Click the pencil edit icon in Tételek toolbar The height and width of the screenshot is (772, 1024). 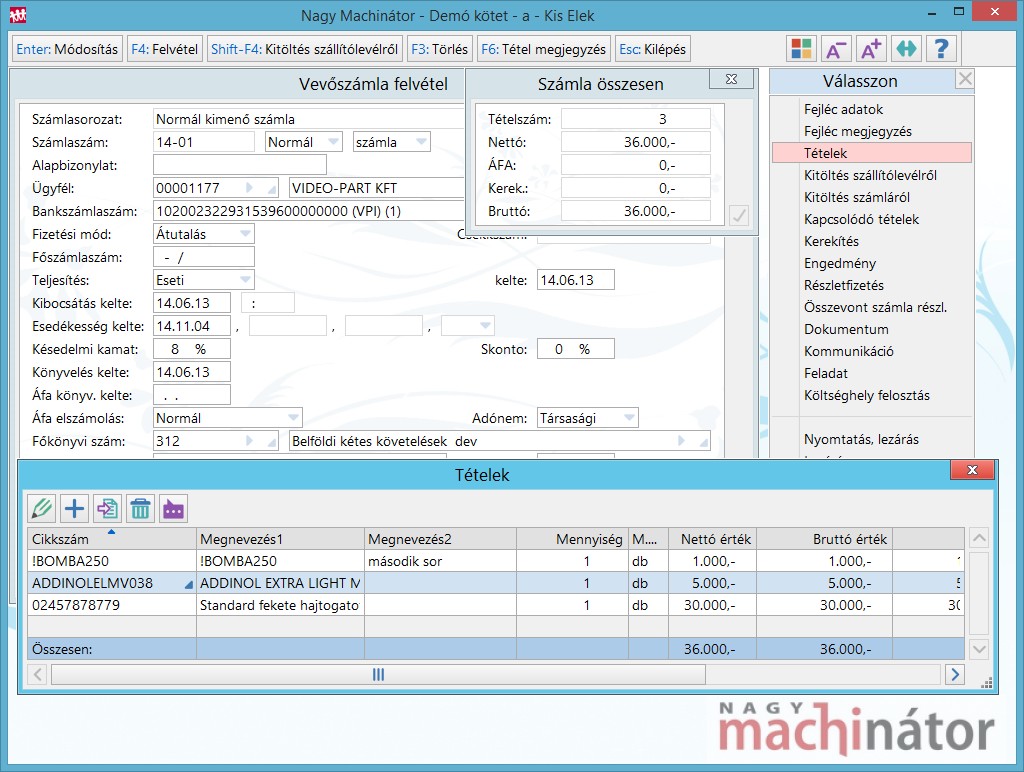(x=41, y=508)
